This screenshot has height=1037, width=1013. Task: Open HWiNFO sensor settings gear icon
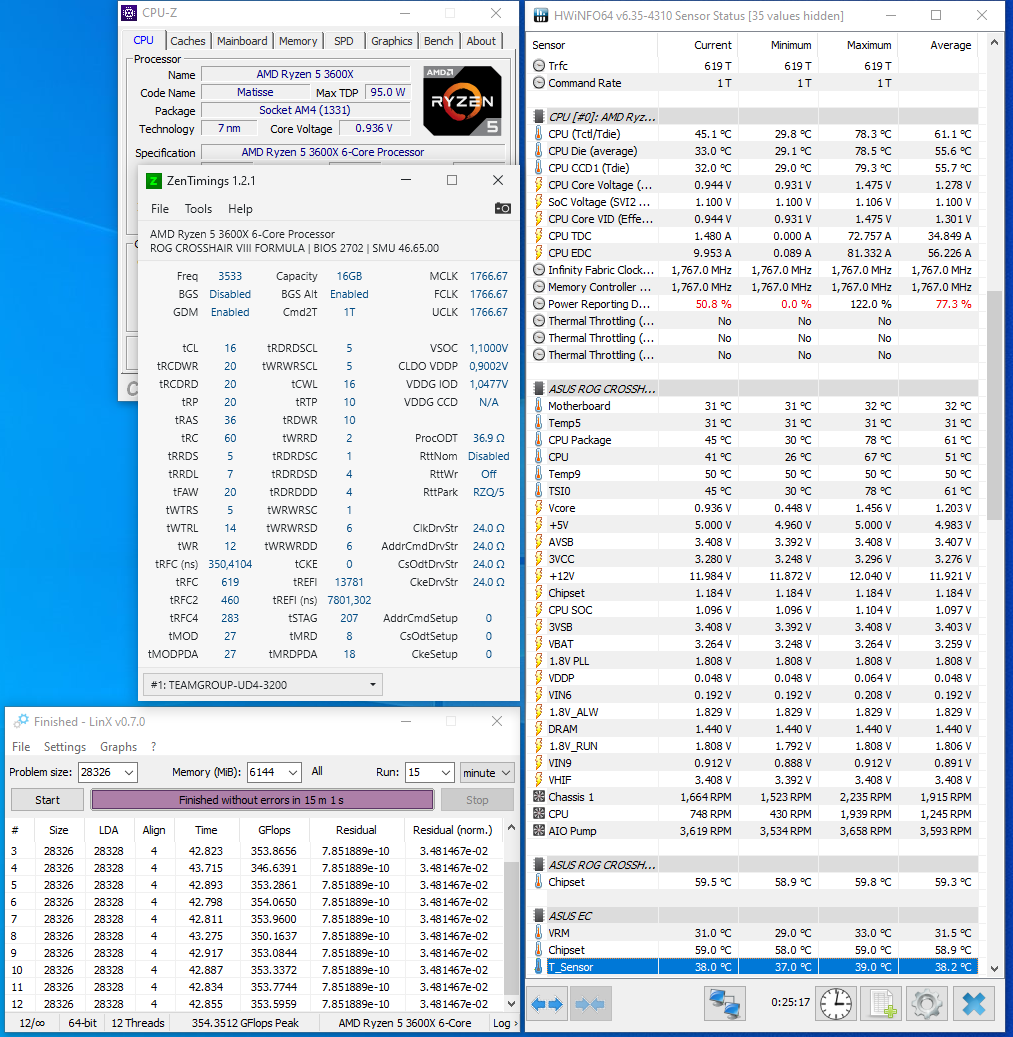pos(927,1004)
